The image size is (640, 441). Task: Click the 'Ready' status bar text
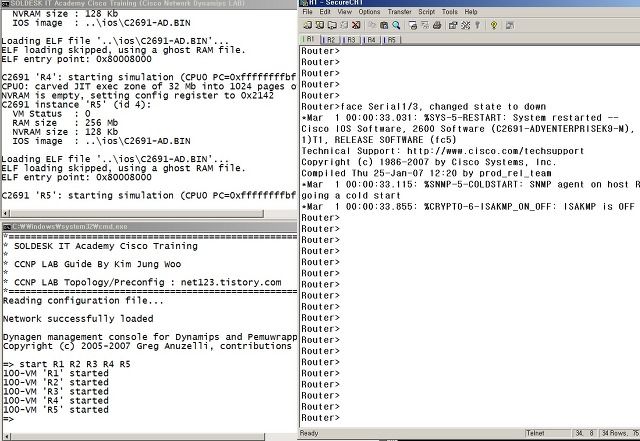click(309, 433)
